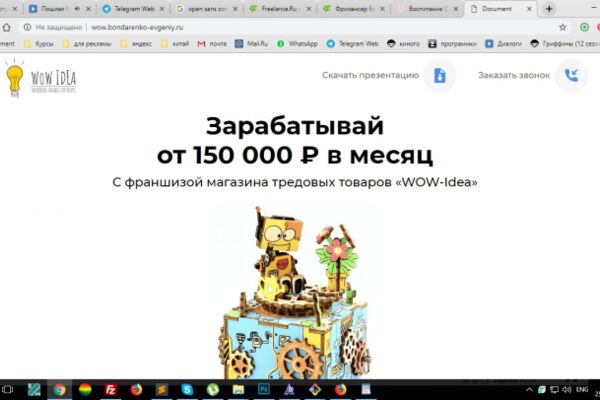Viewport: 600px width, 400px height.
Task: Switch to the open sans Google tab
Action: pos(207,9)
